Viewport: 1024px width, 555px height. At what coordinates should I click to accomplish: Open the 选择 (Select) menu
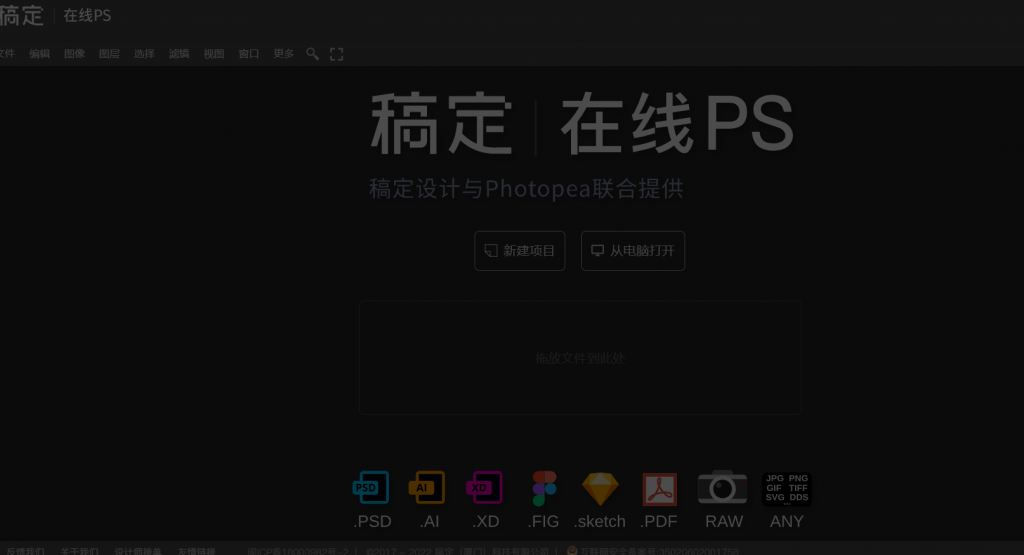(x=144, y=54)
